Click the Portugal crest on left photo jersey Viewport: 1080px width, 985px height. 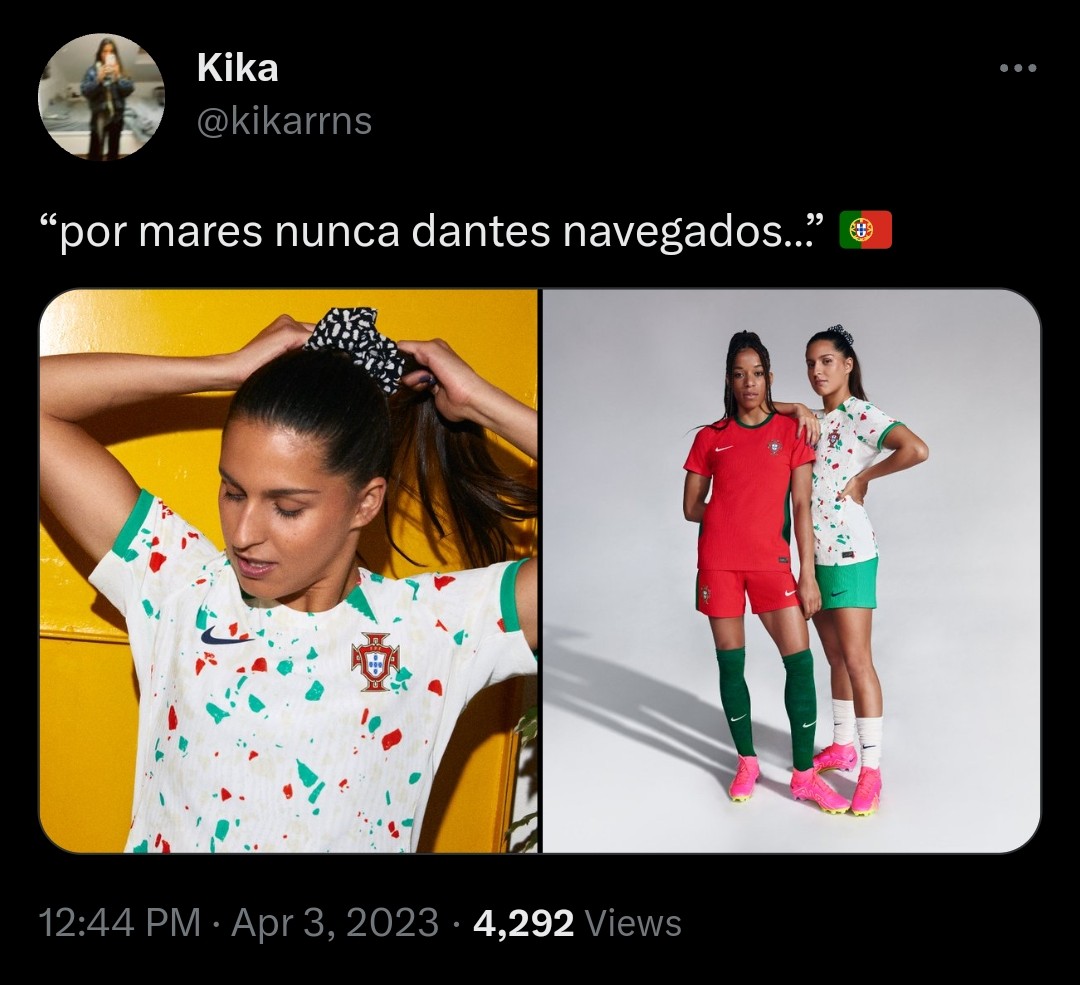click(x=375, y=662)
